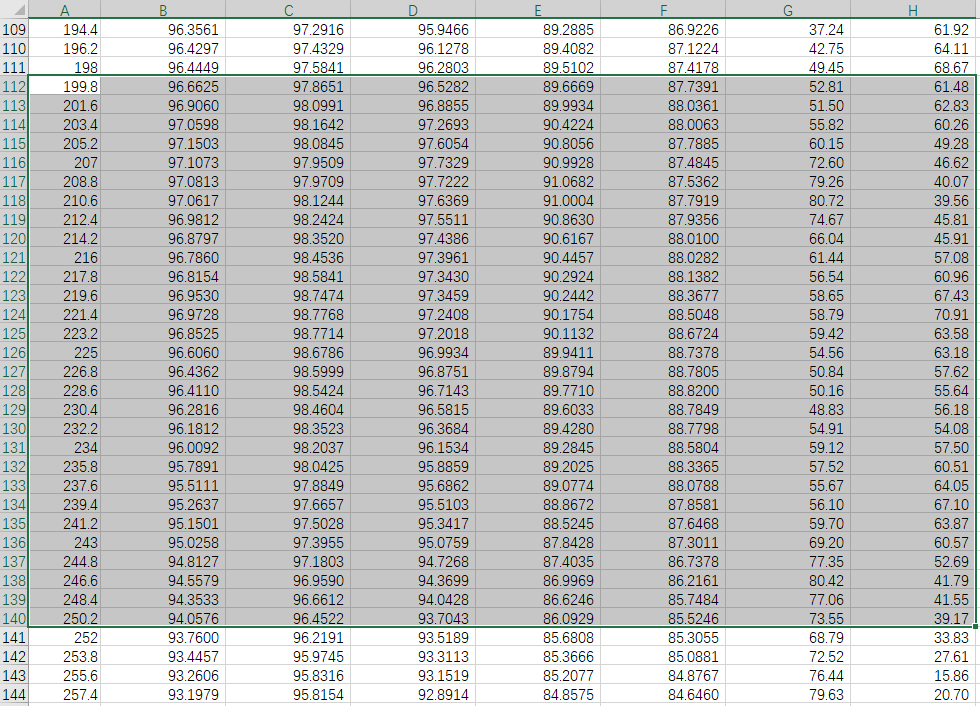
Task: Click cell with value 90.6167
Action: [x=538, y=239]
